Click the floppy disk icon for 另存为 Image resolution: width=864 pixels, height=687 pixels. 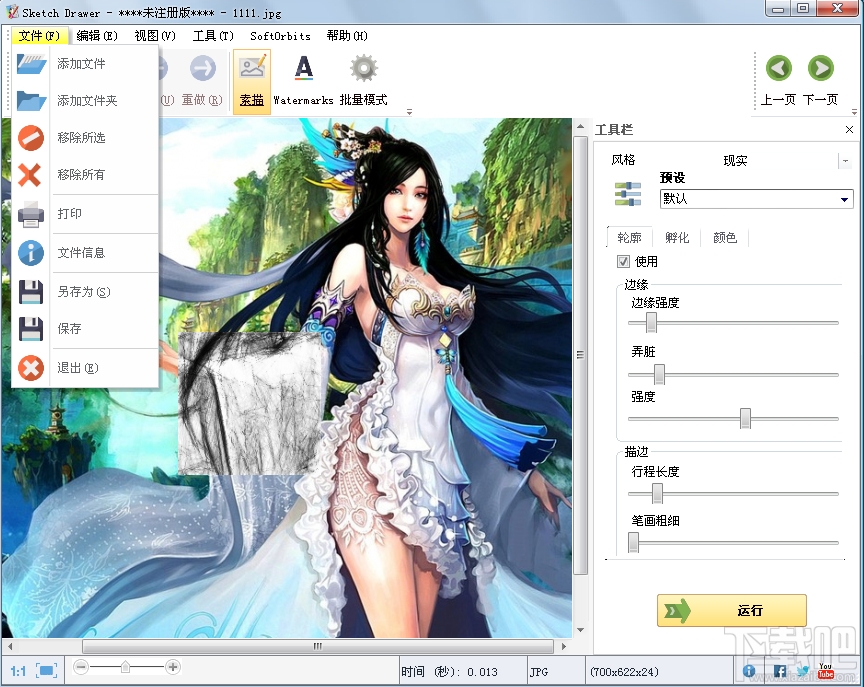click(31, 292)
